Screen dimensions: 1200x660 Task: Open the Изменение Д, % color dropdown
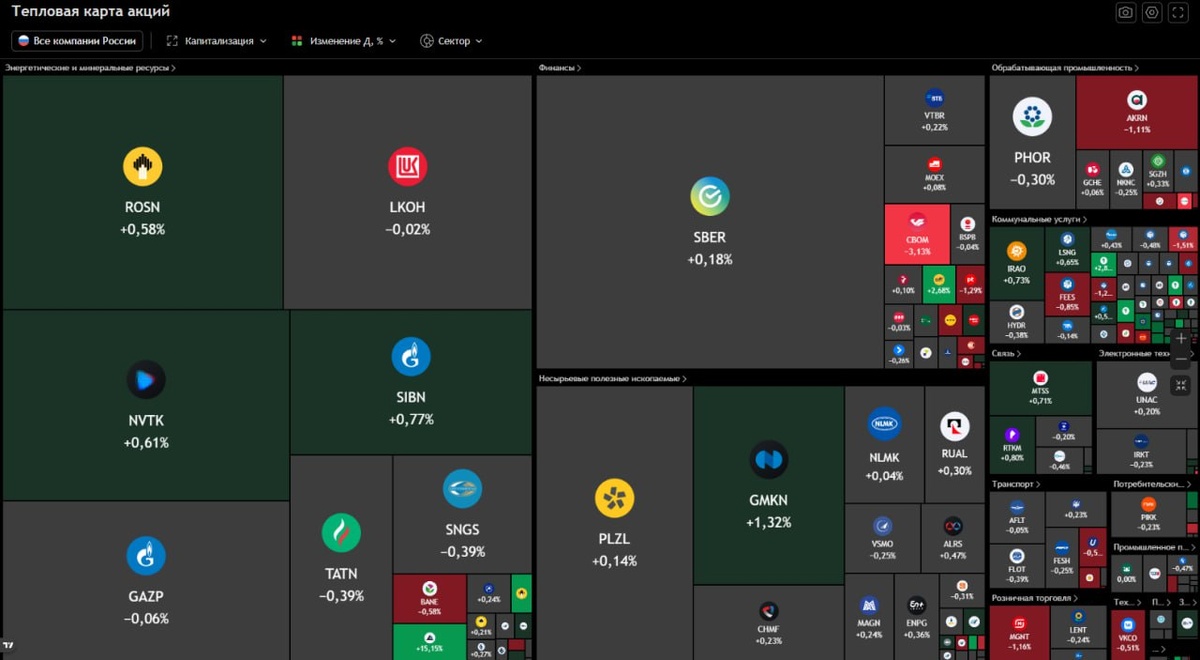point(344,41)
